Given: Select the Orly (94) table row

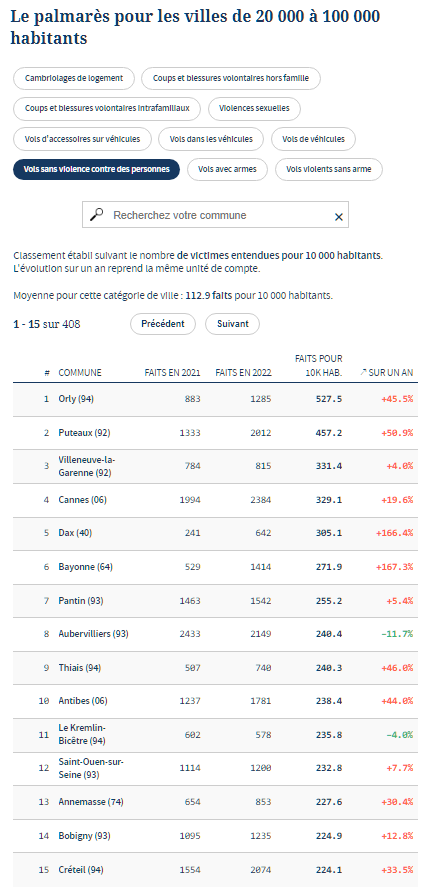Looking at the screenshot, I should pos(216,399).
